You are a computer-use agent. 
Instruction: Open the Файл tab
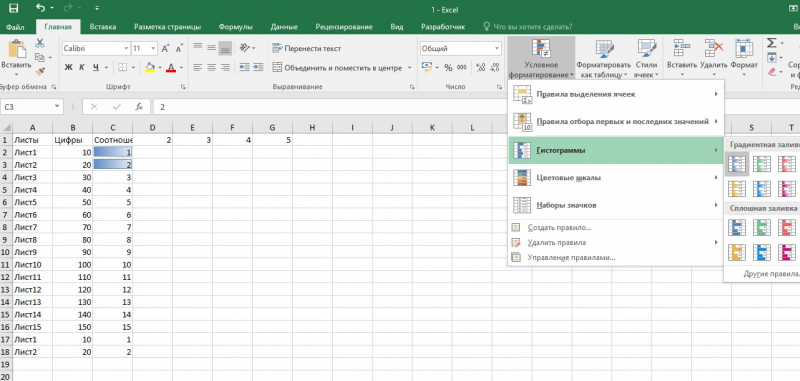coord(16,27)
